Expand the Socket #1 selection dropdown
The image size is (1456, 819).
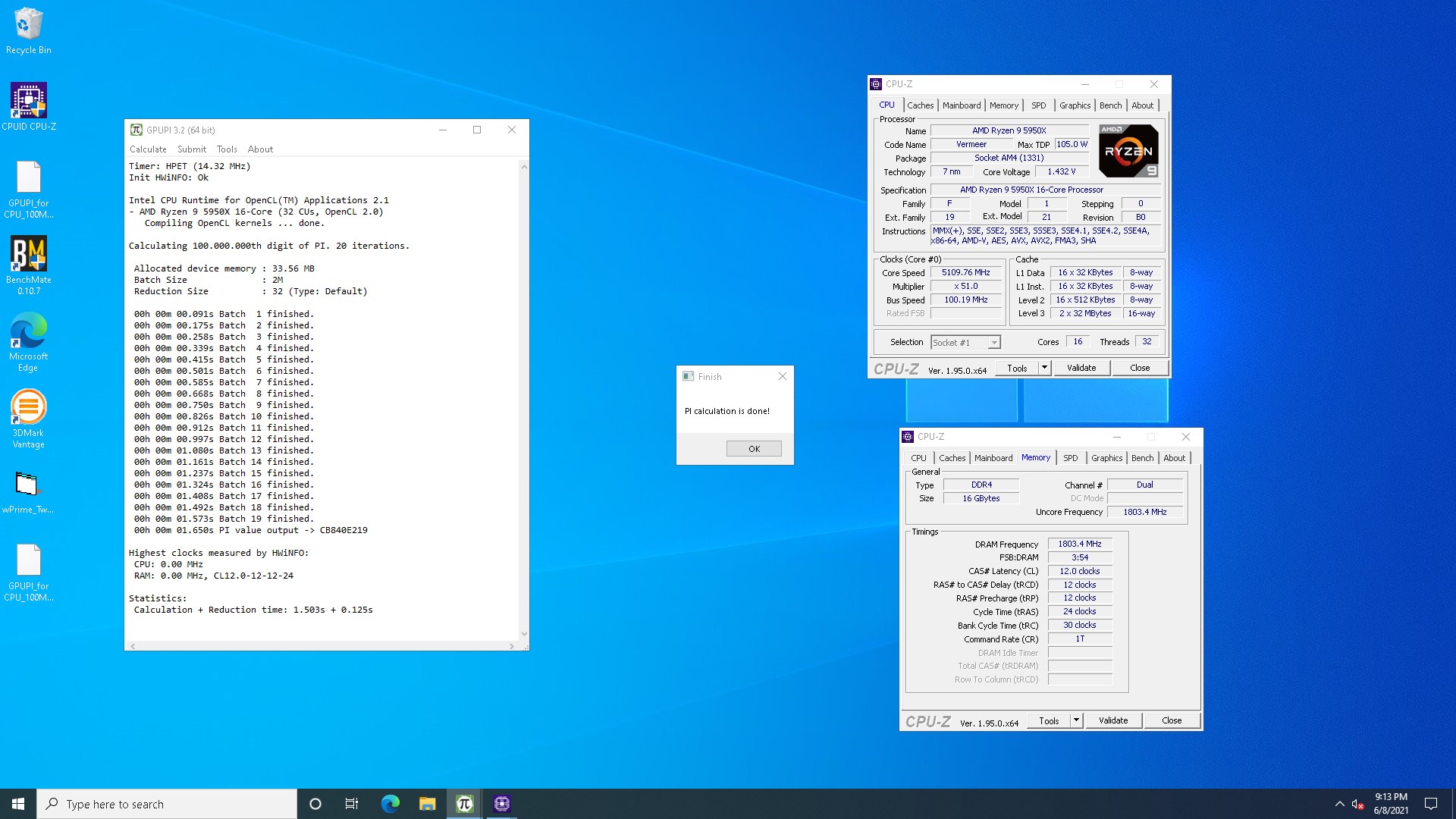(x=993, y=343)
